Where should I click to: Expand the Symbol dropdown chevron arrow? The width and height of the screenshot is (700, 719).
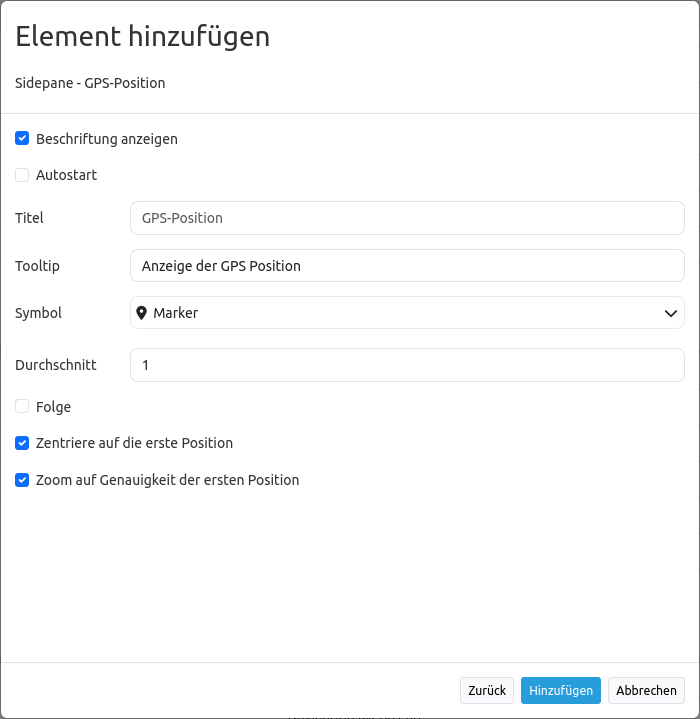click(x=671, y=313)
